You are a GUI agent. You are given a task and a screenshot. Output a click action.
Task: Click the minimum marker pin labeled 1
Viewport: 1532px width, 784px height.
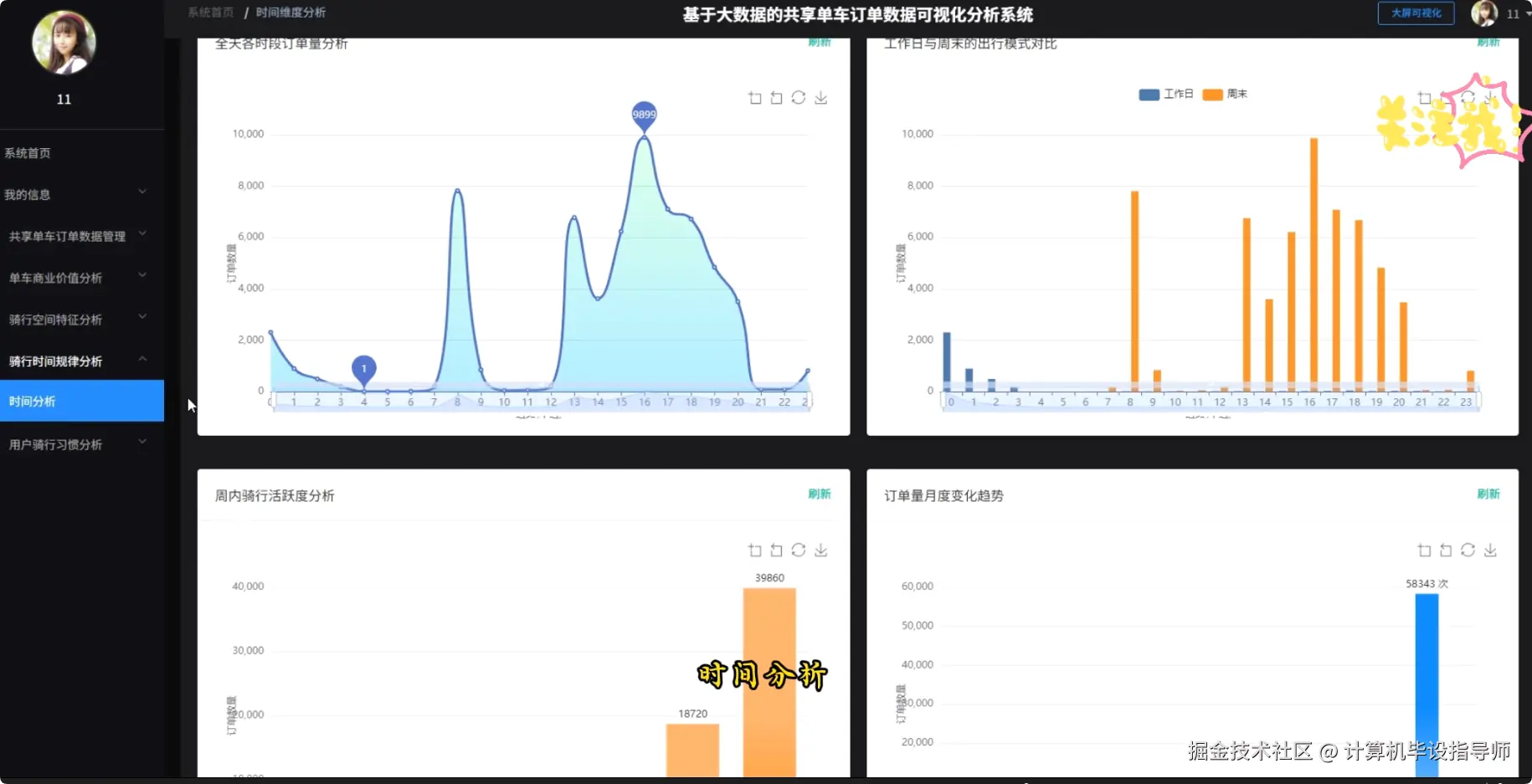tap(363, 370)
